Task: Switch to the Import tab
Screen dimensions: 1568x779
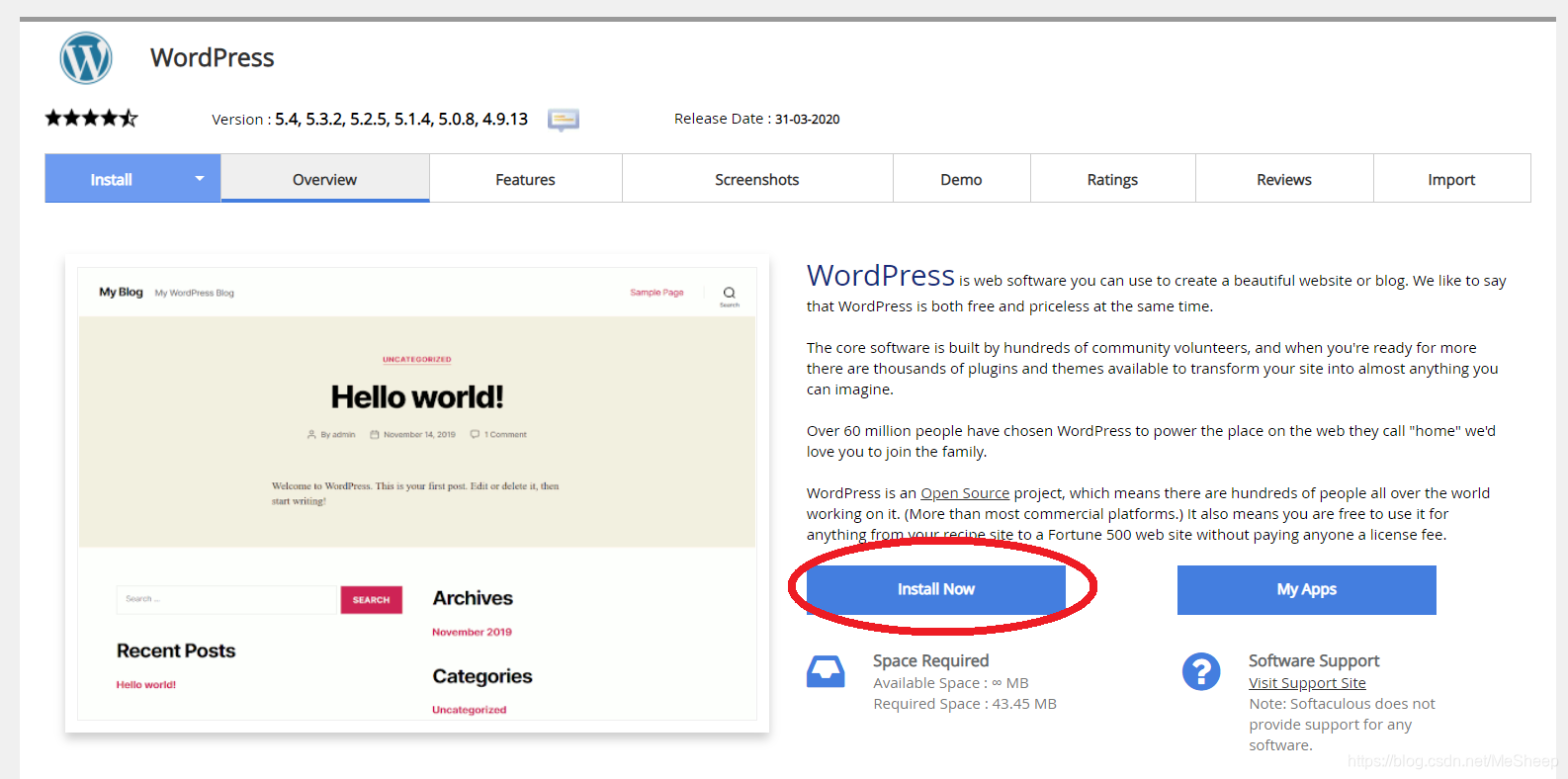Action: tap(1451, 179)
